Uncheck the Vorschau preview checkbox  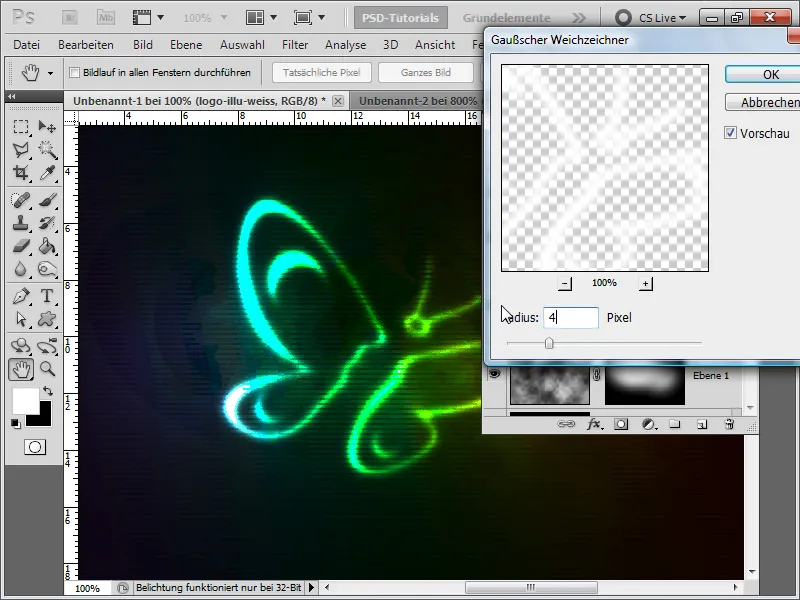pos(731,133)
